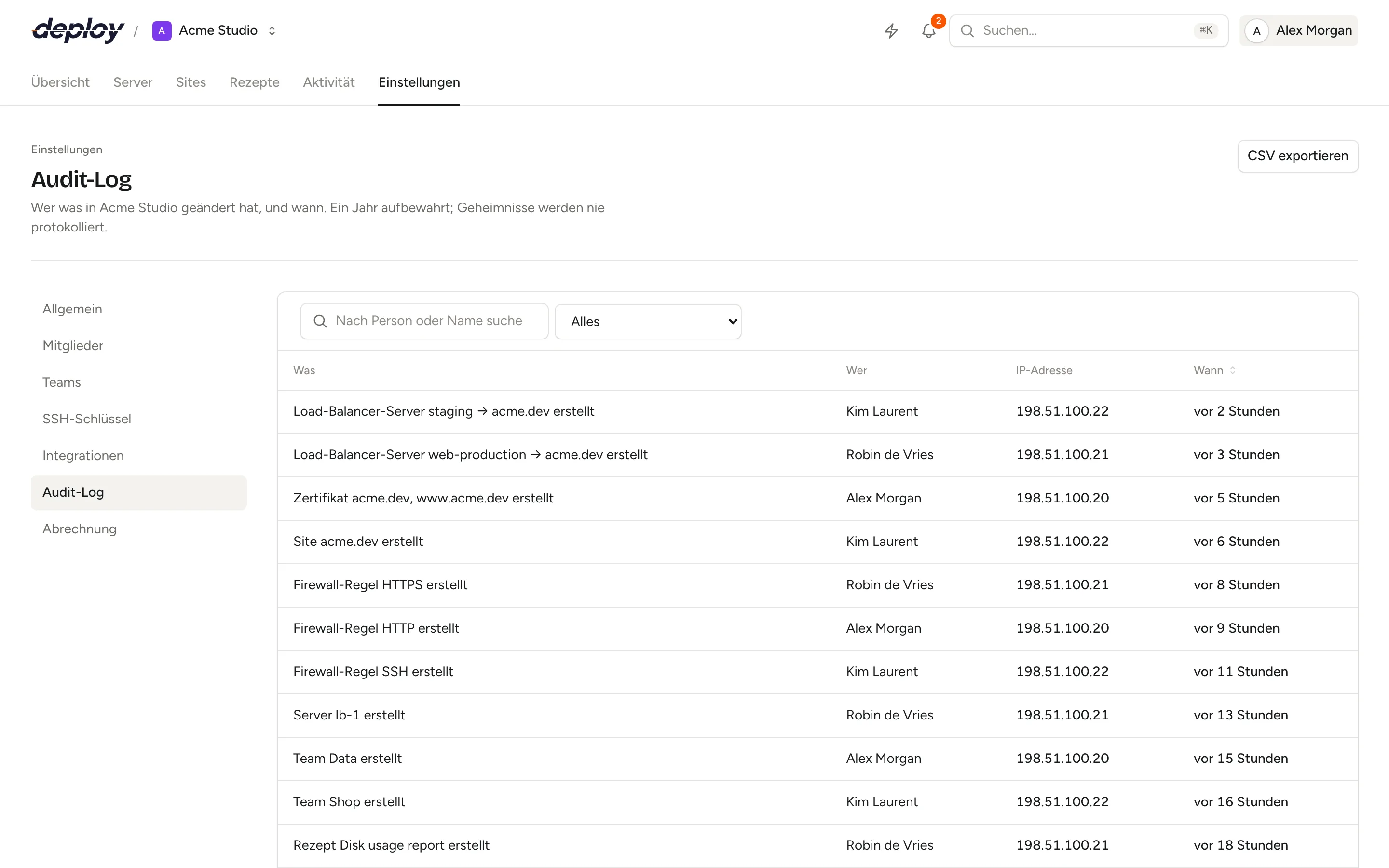Select the Team Shop erstellt entry
The height and width of the screenshot is (868, 1389).
tap(817, 802)
